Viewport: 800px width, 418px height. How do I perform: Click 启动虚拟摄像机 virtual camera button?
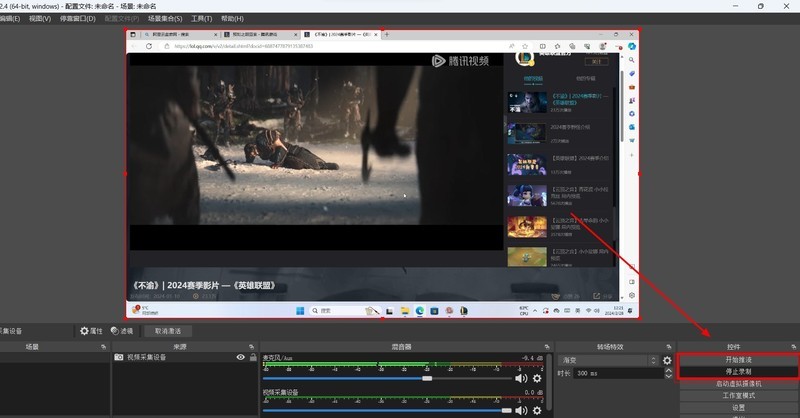pos(738,383)
